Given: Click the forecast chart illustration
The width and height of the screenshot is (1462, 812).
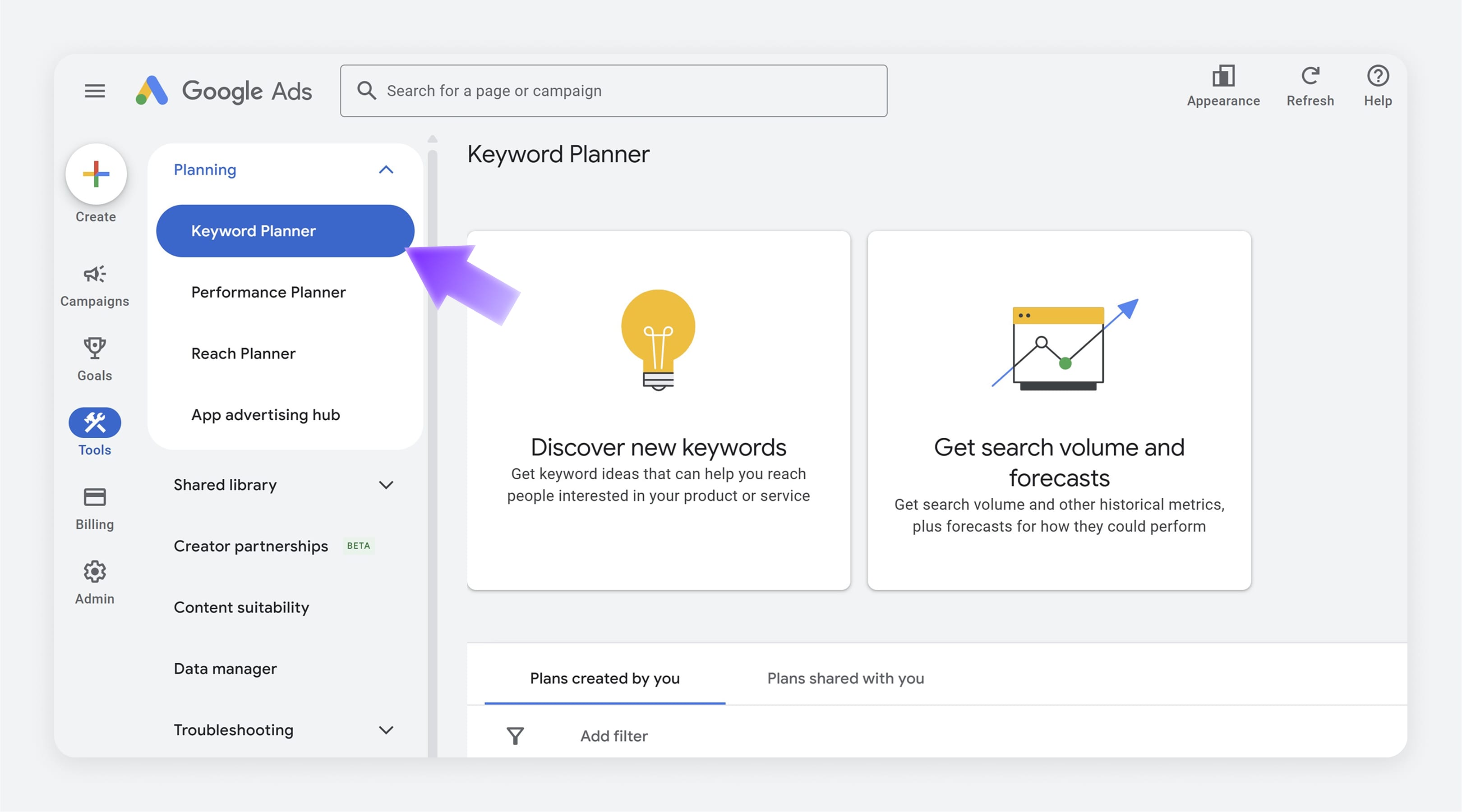Looking at the screenshot, I should (x=1065, y=344).
